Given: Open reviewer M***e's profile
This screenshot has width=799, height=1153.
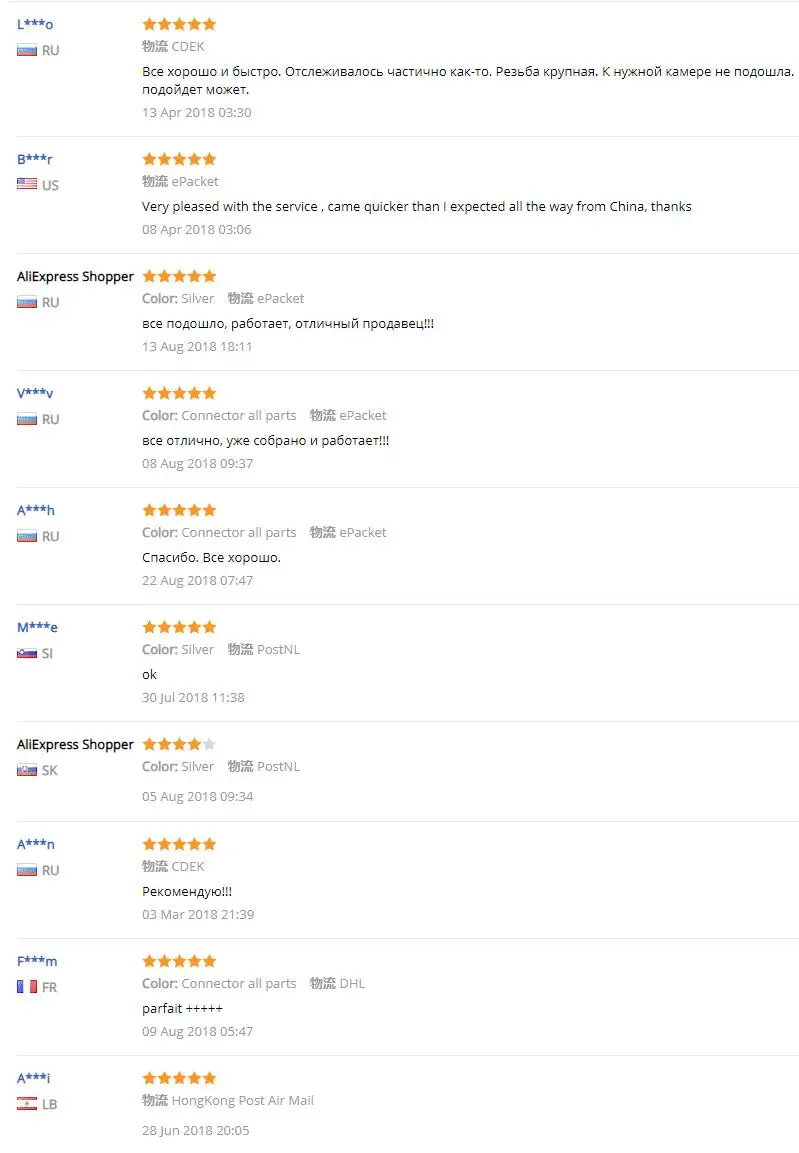Looking at the screenshot, I should point(37,627).
